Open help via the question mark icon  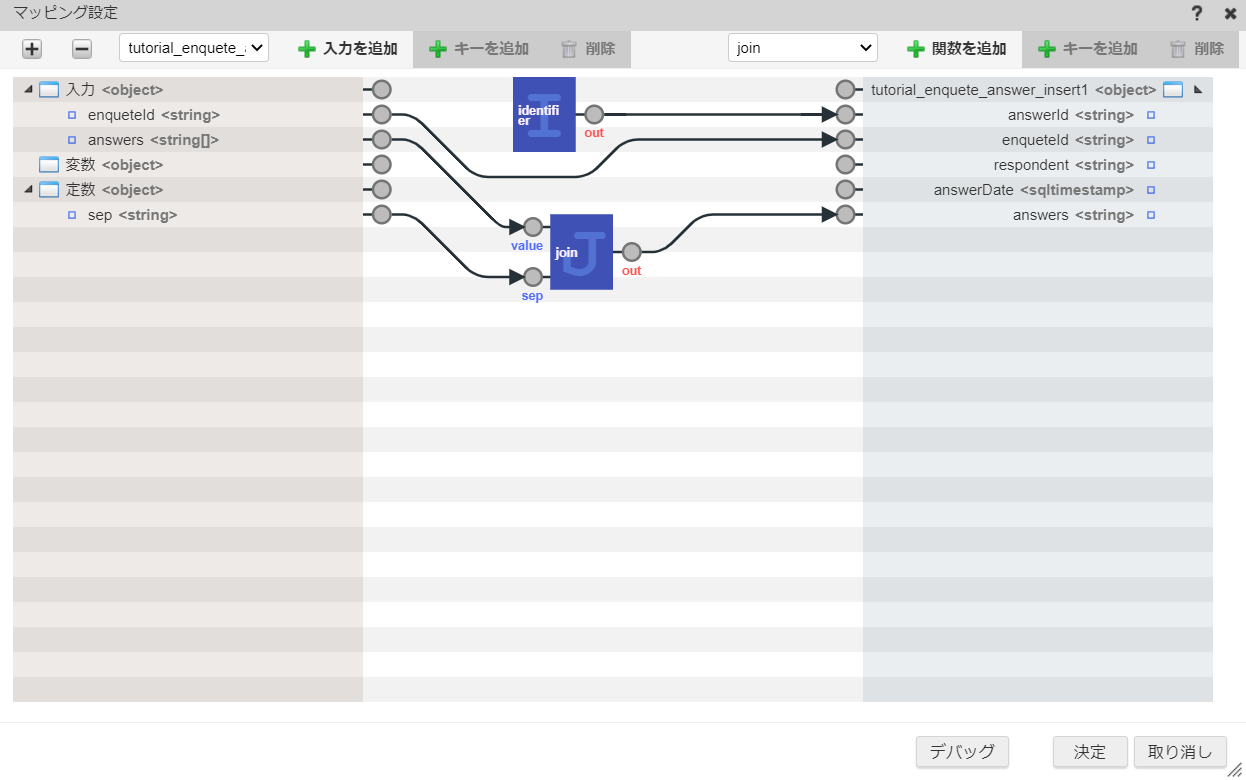pos(1197,13)
